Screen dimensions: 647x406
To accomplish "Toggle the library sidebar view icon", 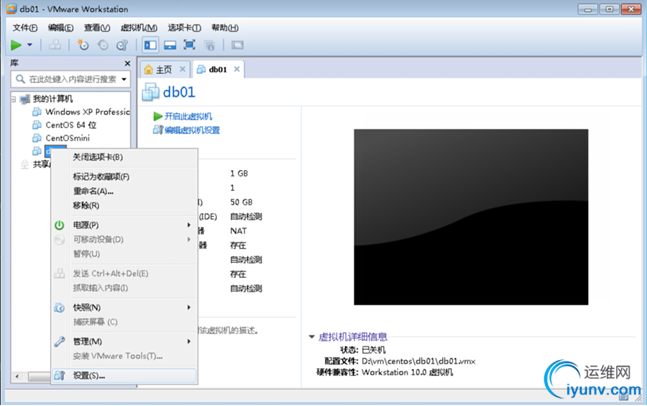I will (x=150, y=45).
